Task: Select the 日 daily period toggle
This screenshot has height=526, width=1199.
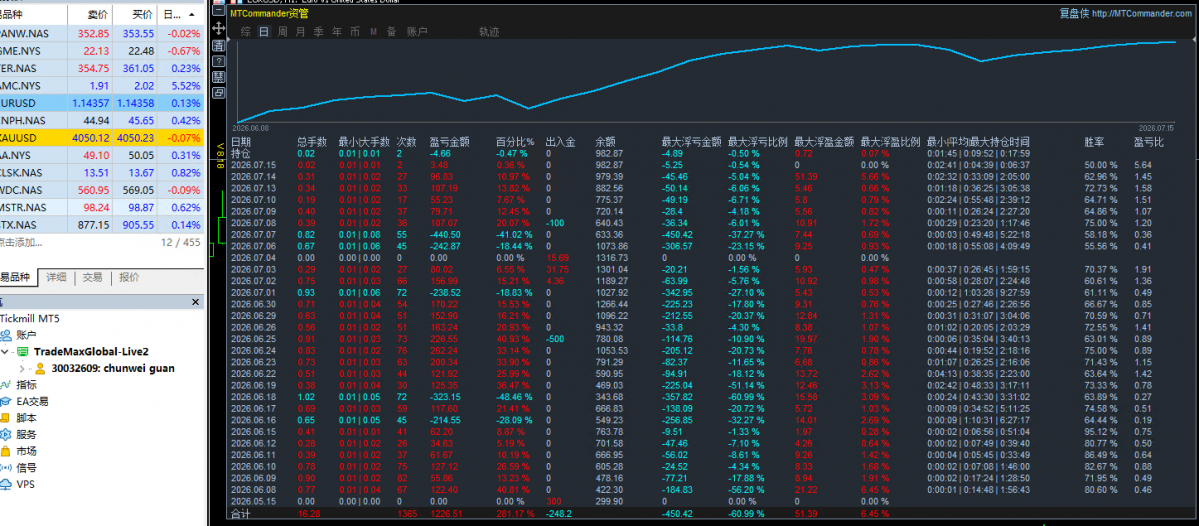Action: coord(264,32)
